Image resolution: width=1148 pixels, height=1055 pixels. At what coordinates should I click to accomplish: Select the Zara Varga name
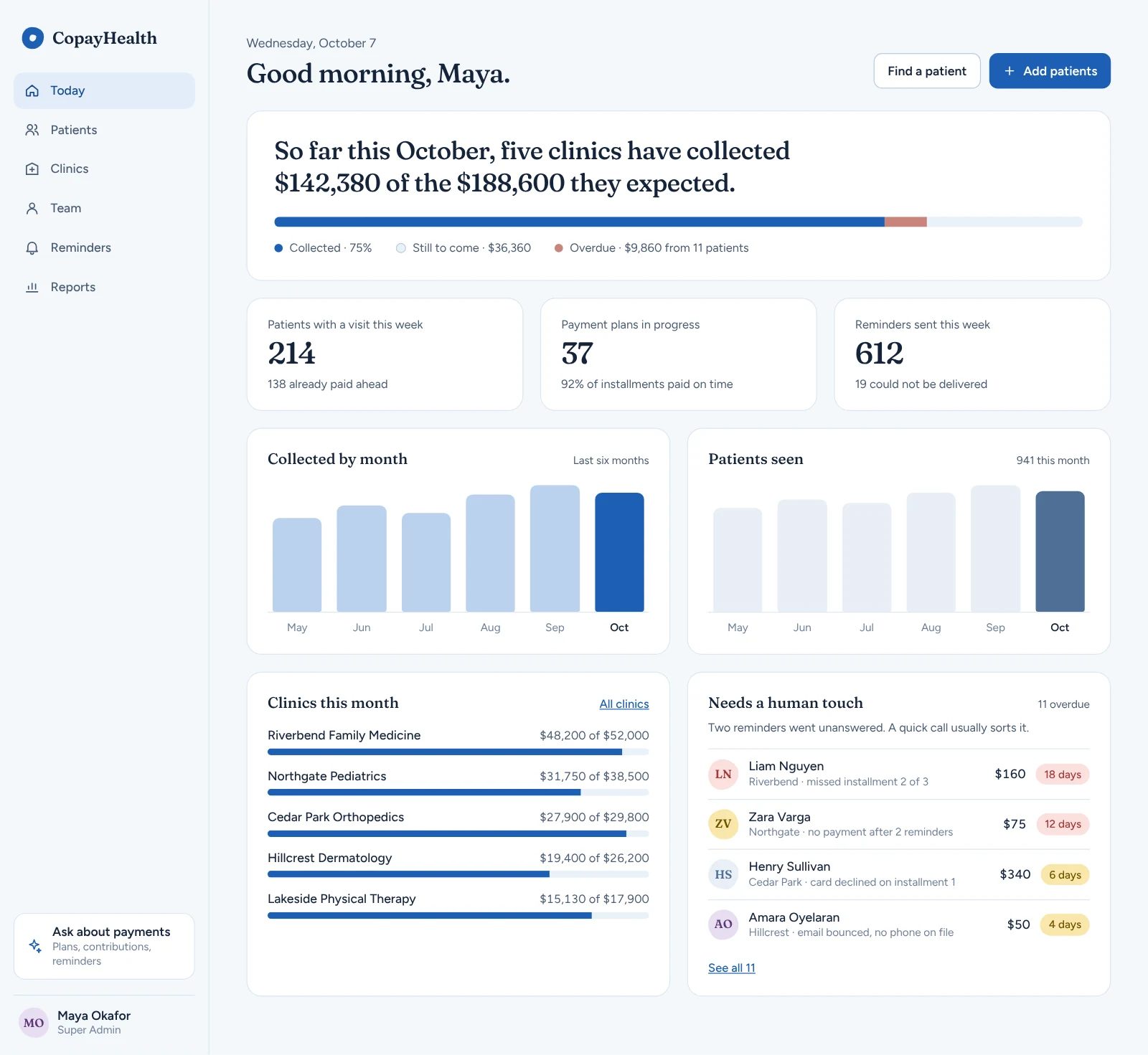pyautogui.click(x=780, y=817)
